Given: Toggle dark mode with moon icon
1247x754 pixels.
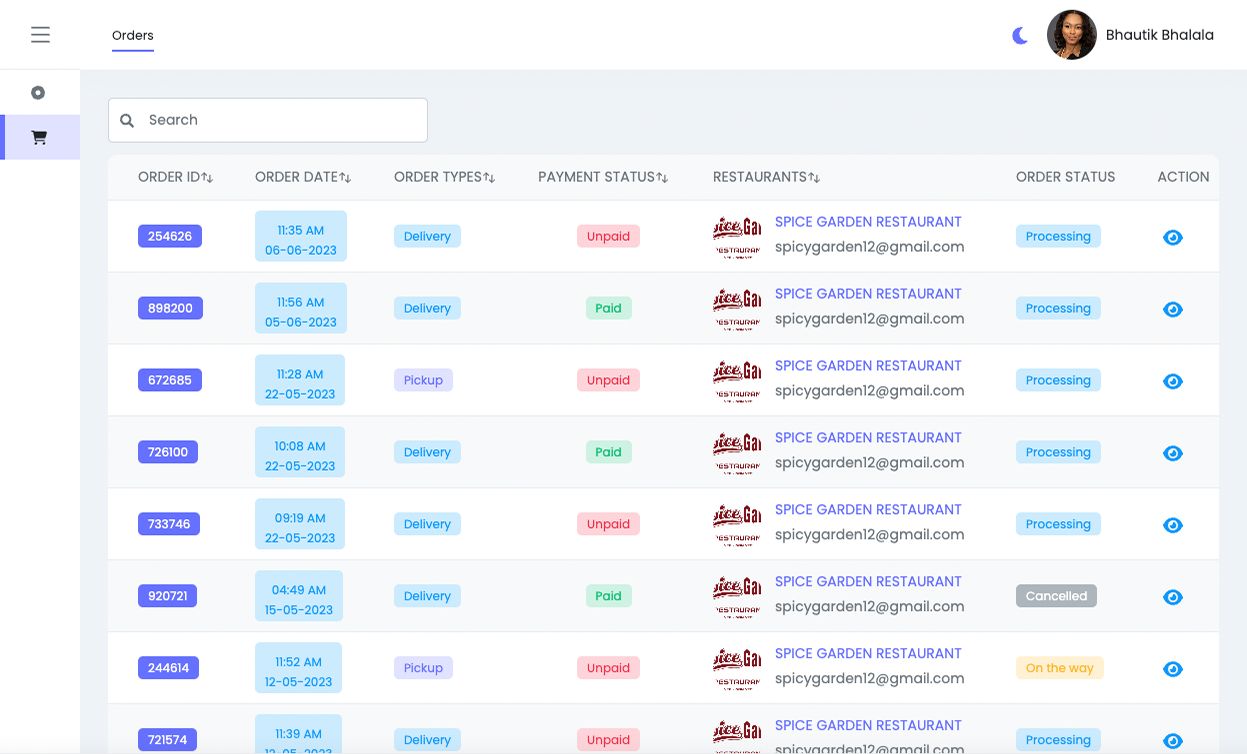Looking at the screenshot, I should [1020, 36].
